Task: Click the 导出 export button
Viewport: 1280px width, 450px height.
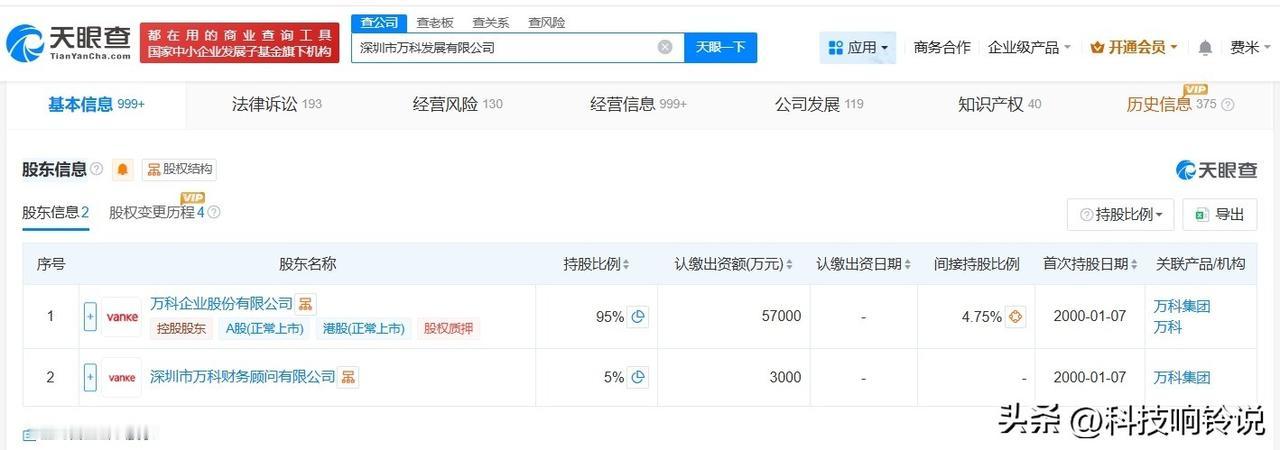Action: [1219, 214]
